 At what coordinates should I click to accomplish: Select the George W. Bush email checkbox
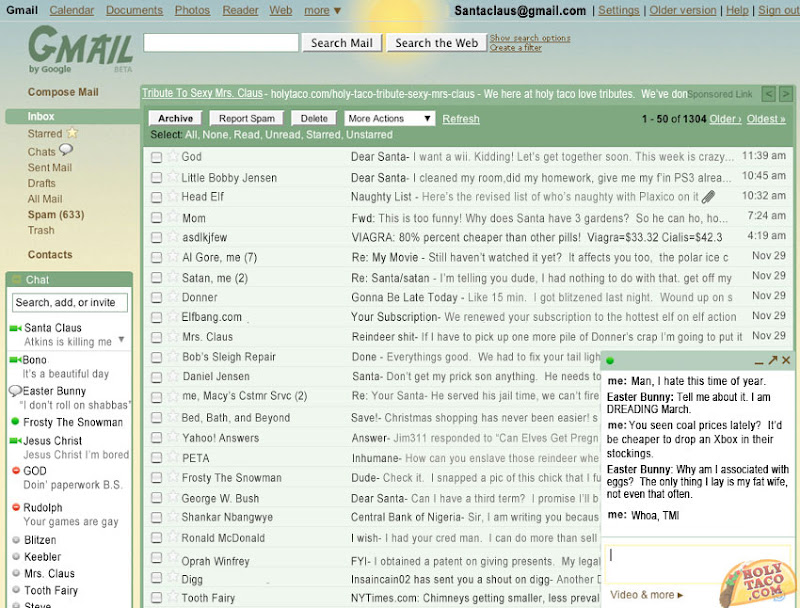point(157,498)
